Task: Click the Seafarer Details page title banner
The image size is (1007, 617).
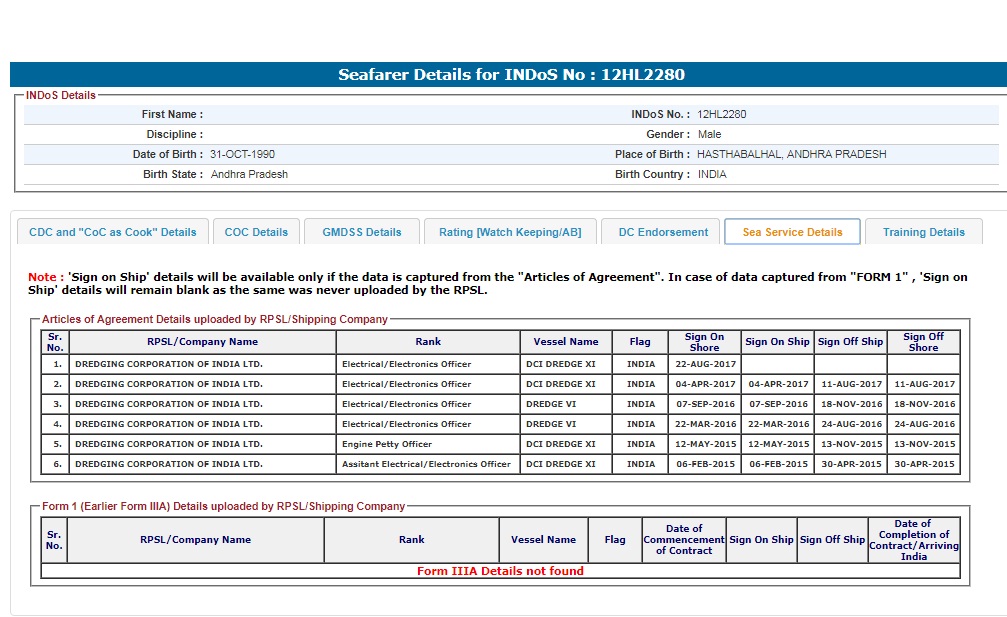Action: [x=511, y=75]
